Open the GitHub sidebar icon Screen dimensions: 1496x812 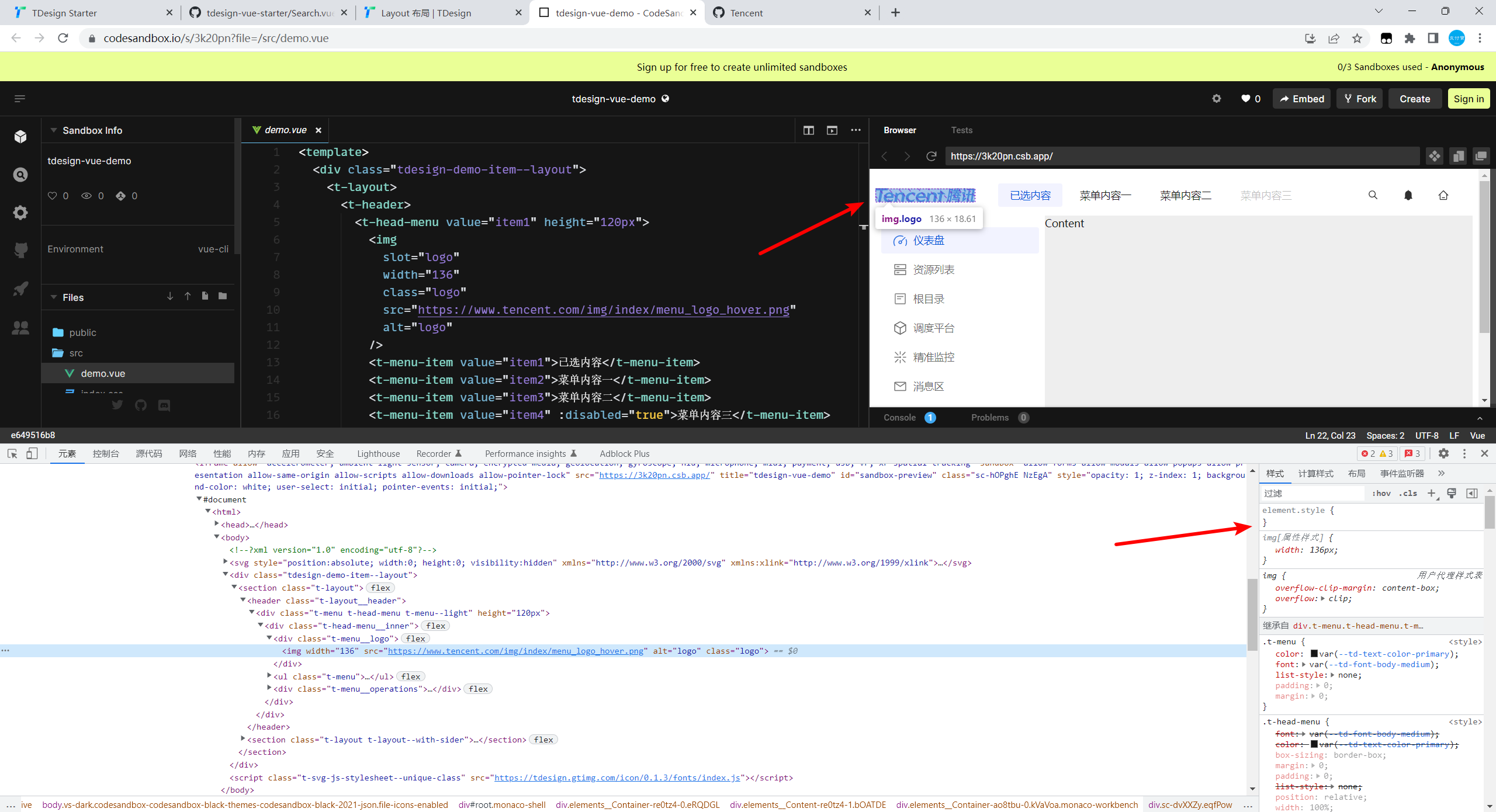[x=20, y=251]
